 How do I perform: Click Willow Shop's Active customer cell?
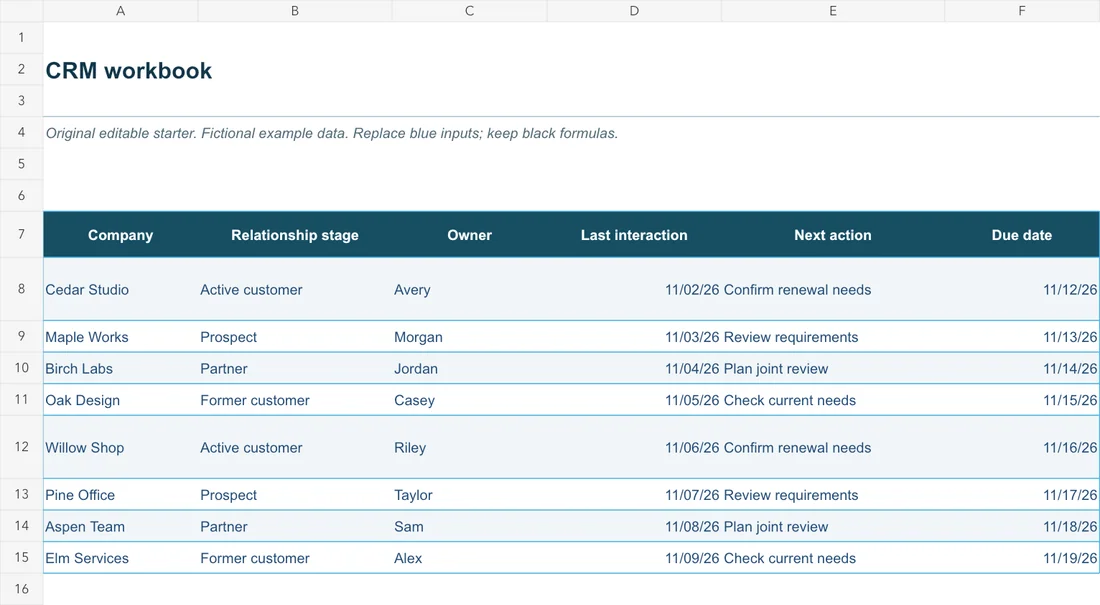click(295, 448)
